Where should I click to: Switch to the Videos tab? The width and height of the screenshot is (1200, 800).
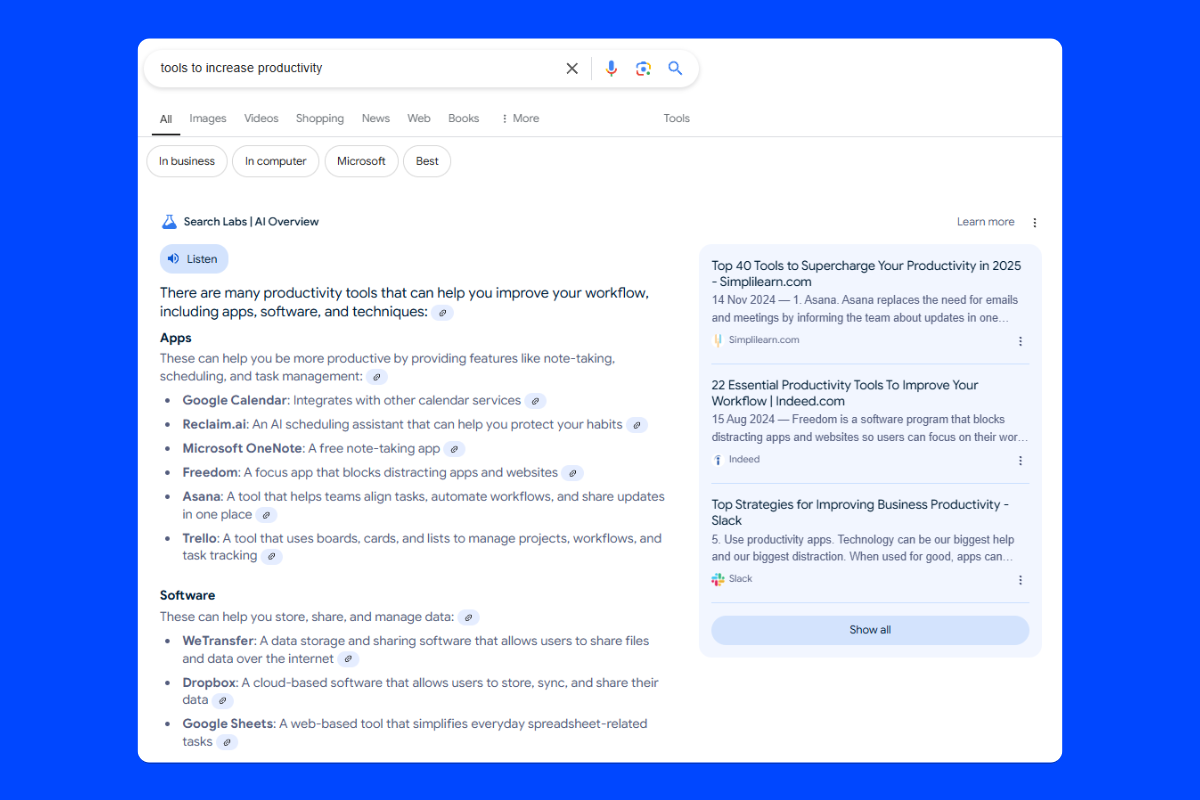pos(261,118)
